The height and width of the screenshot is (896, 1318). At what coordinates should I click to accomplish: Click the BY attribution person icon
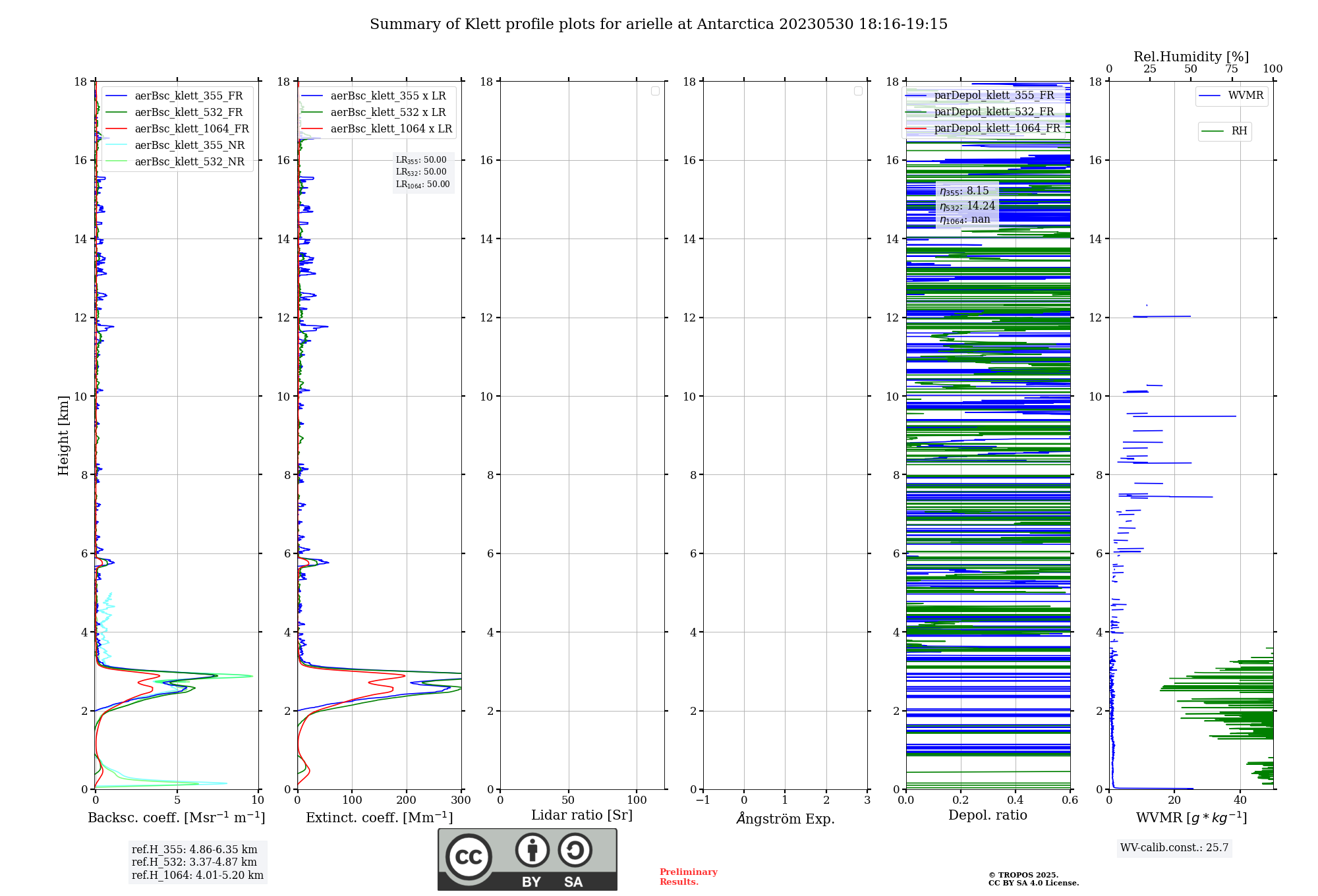click(x=532, y=851)
